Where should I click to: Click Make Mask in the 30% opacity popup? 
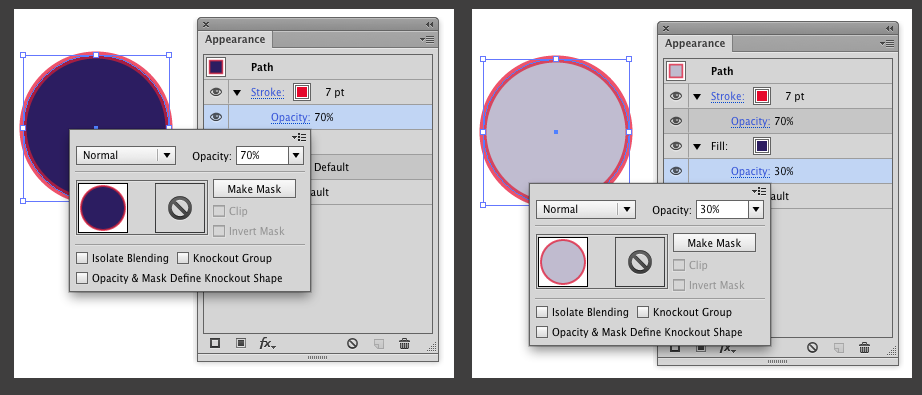click(x=714, y=243)
